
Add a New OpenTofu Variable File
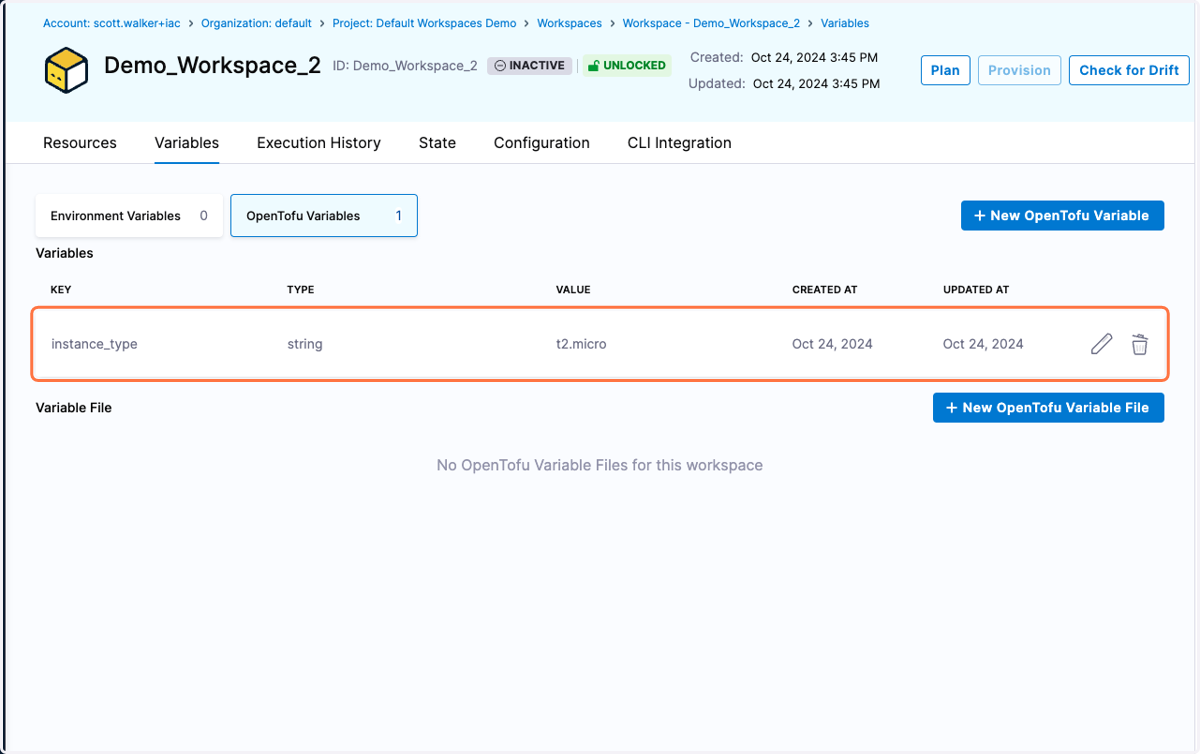1048,407
